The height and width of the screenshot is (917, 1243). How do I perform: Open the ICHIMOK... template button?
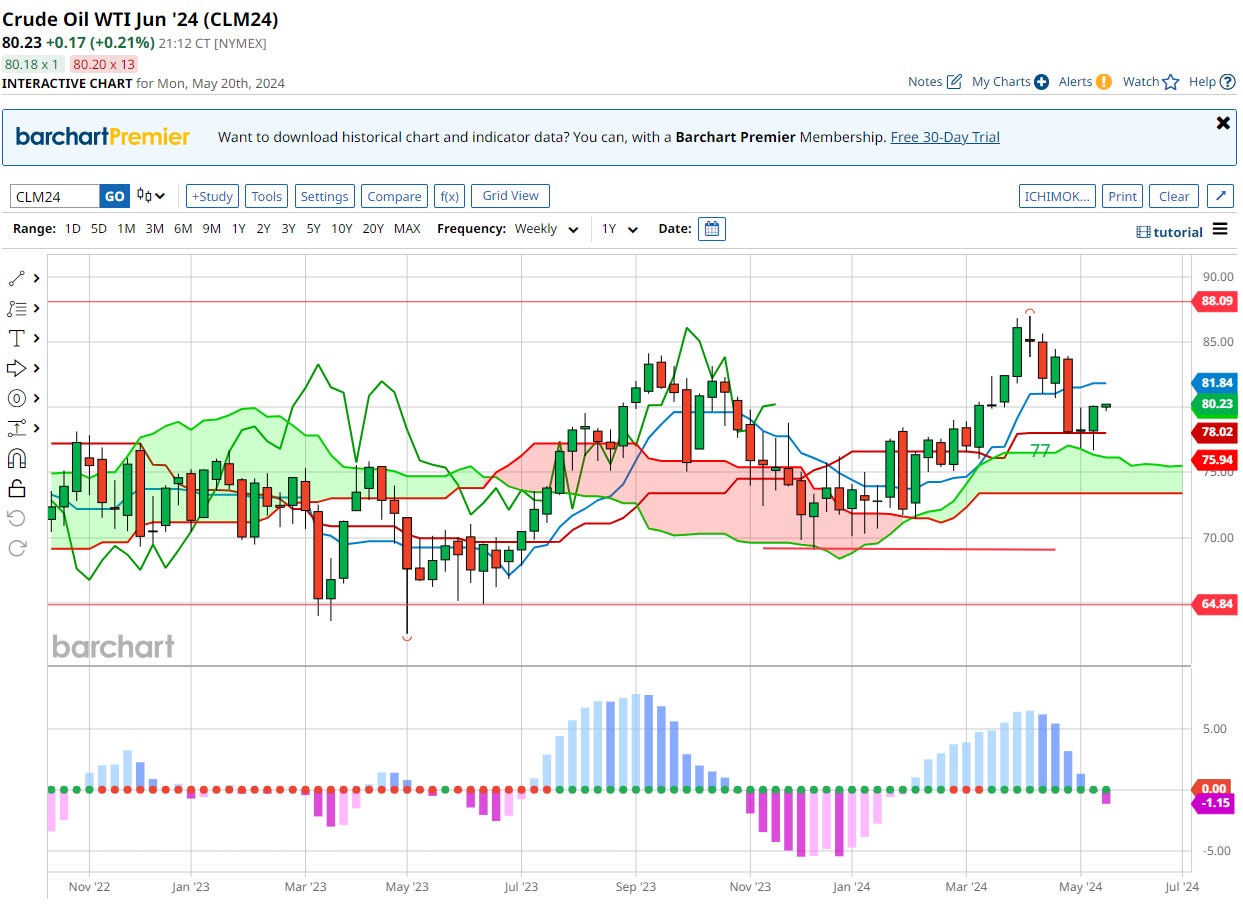click(x=1057, y=196)
